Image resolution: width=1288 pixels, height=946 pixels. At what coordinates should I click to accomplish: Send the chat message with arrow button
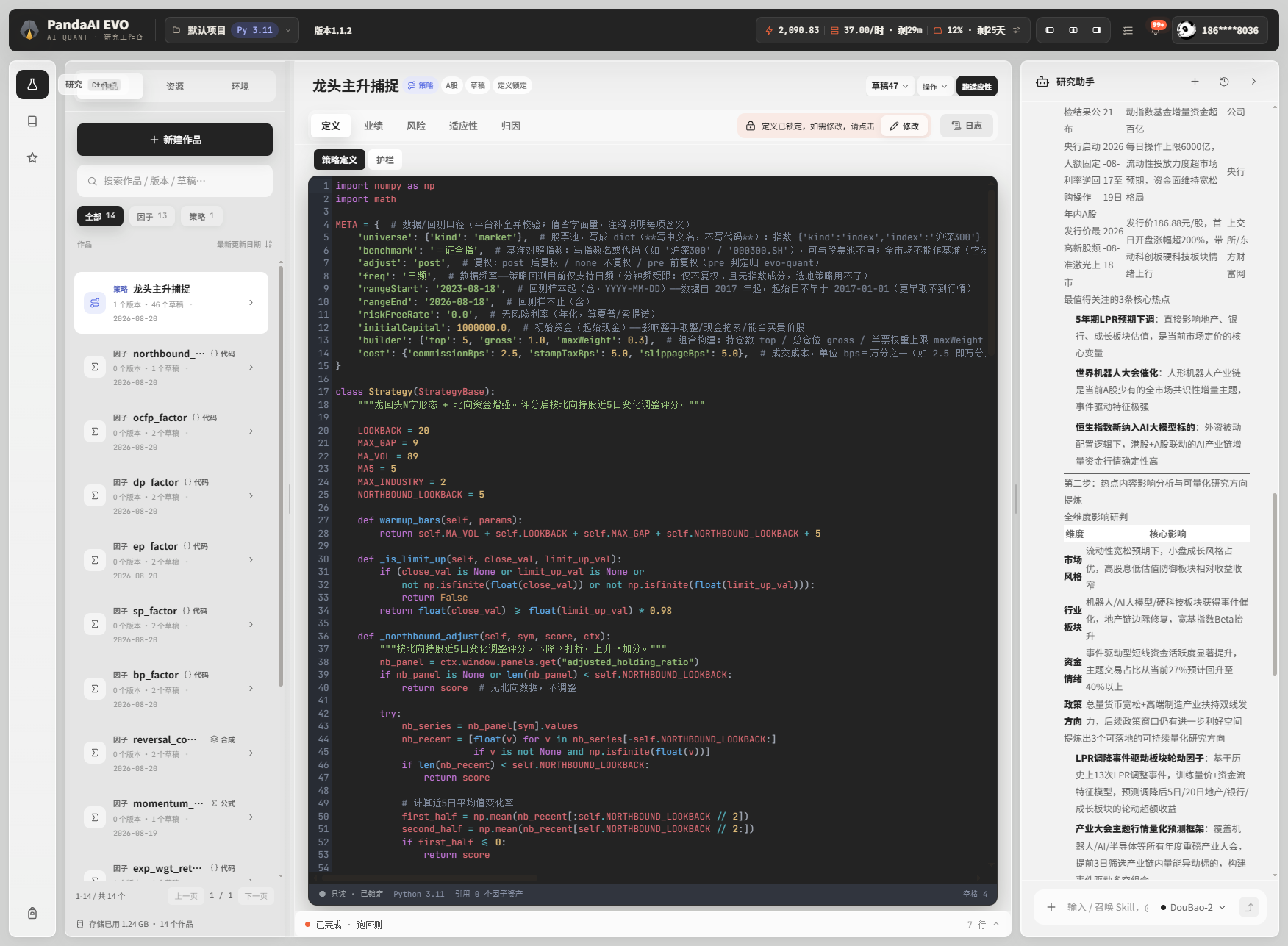(x=1249, y=907)
